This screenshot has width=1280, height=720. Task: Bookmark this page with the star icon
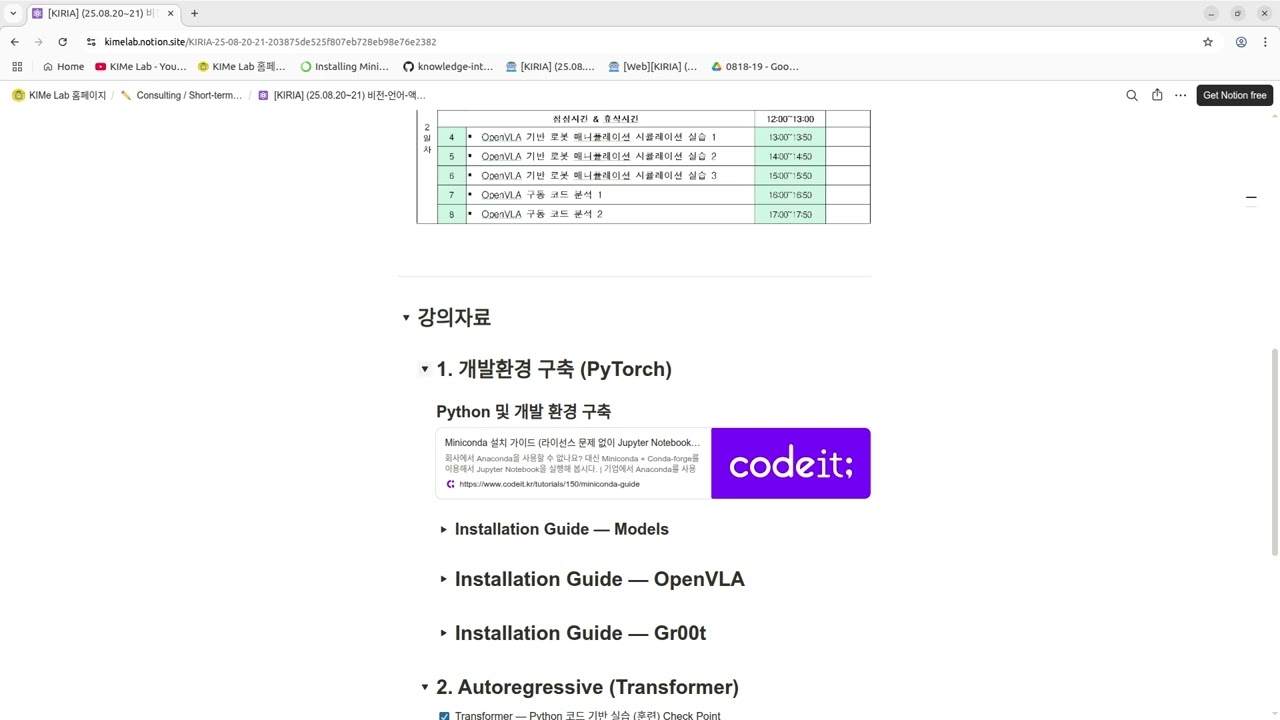pos(1208,42)
